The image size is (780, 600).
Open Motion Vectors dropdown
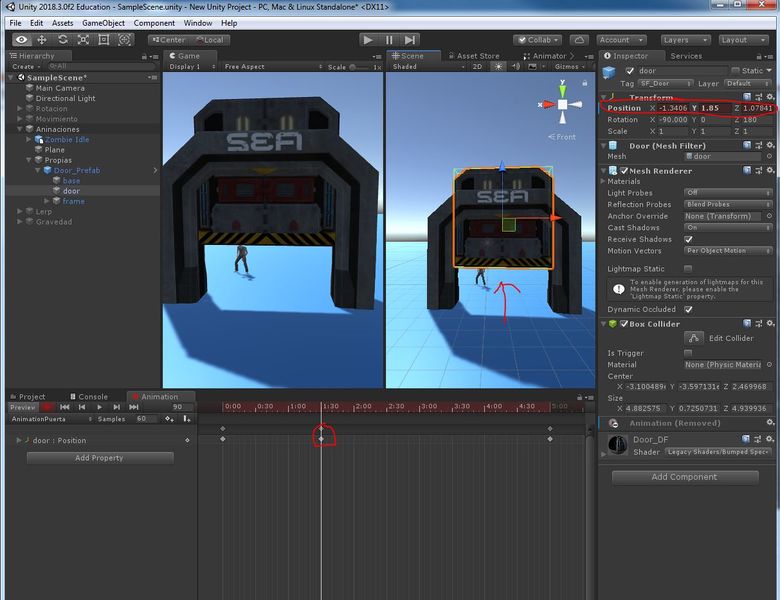pyautogui.click(x=728, y=251)
